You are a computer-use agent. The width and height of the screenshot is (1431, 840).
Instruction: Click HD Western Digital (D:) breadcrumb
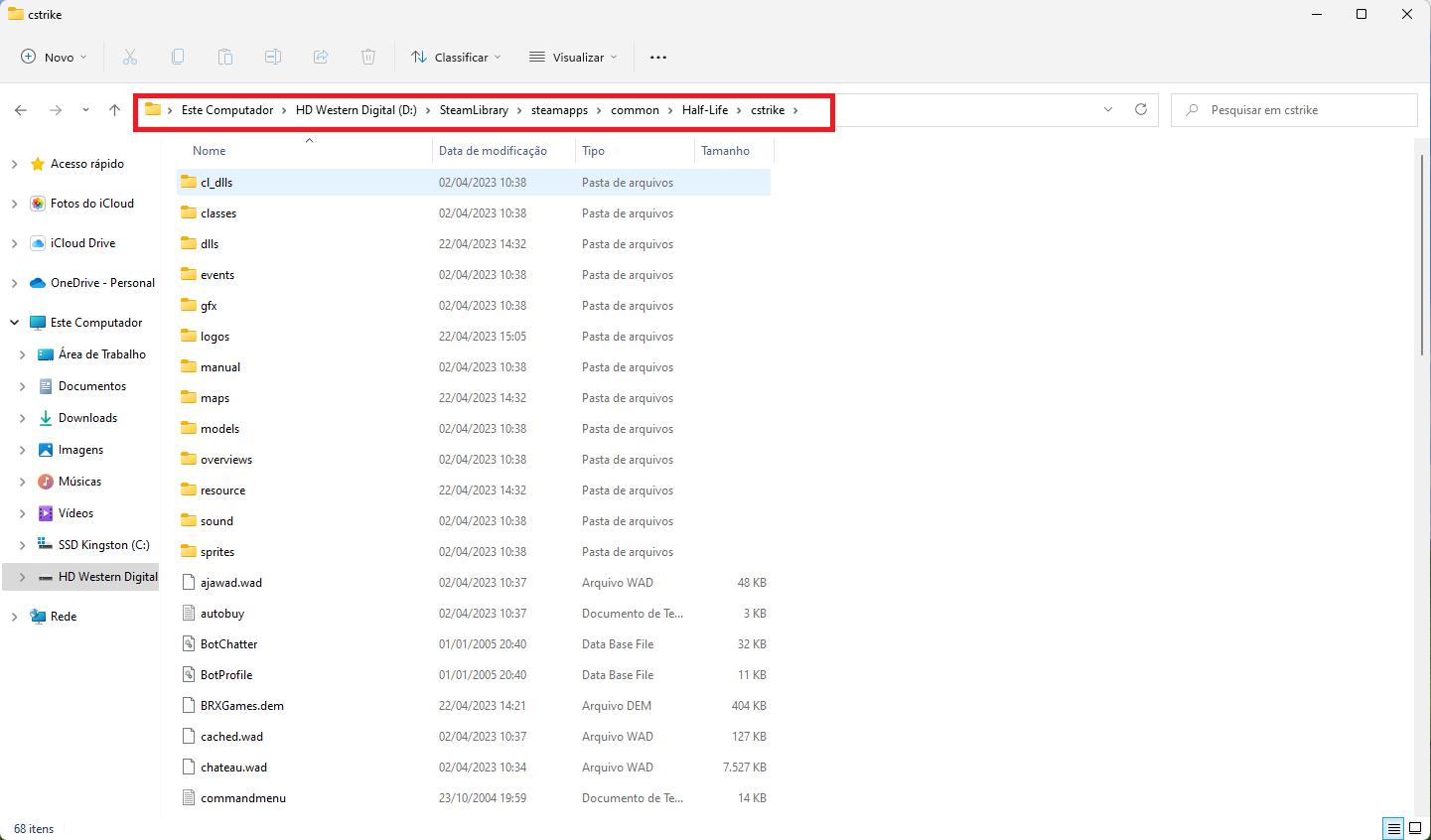point(357,110)
